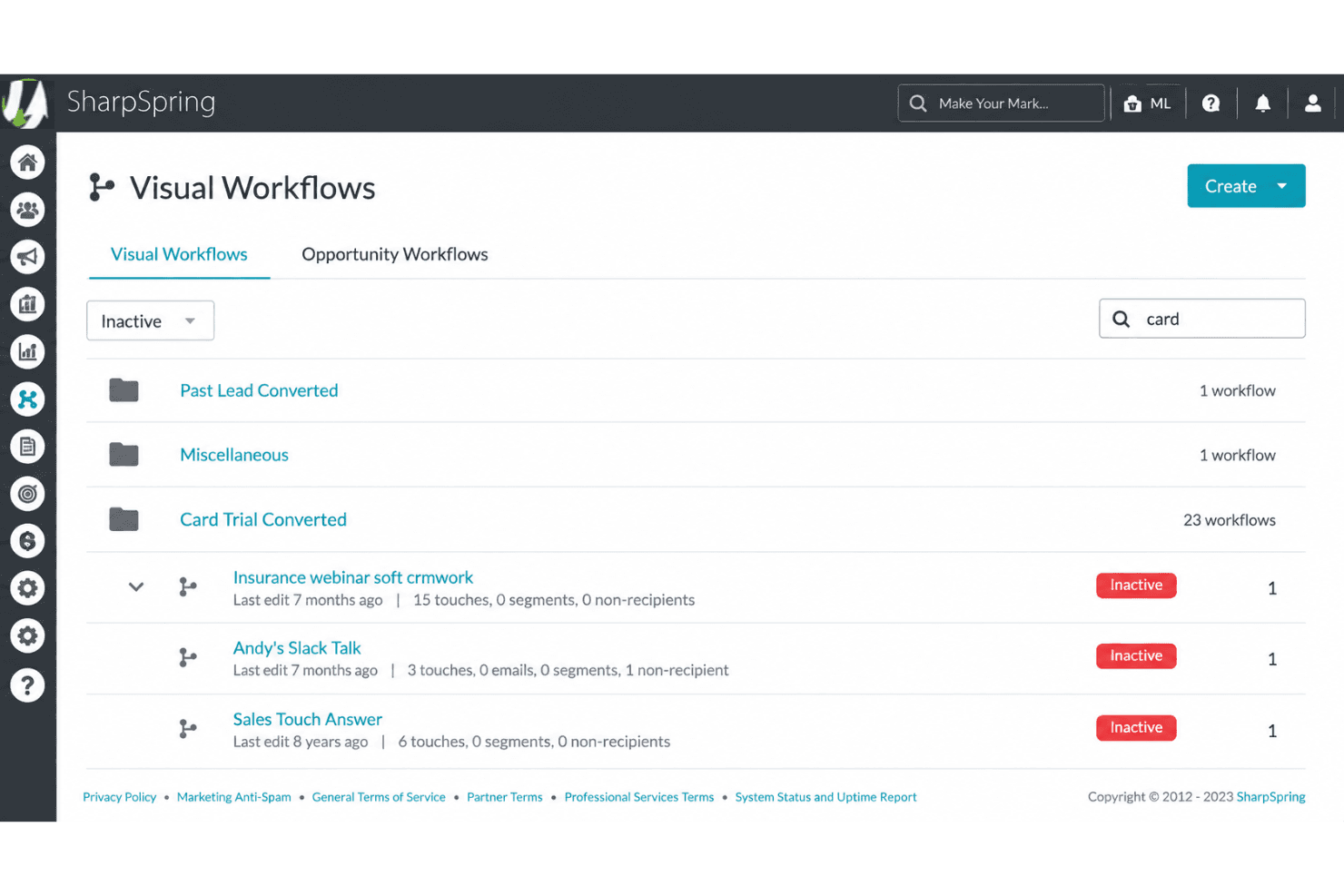Open the user profile icon

click(1312, 103)
